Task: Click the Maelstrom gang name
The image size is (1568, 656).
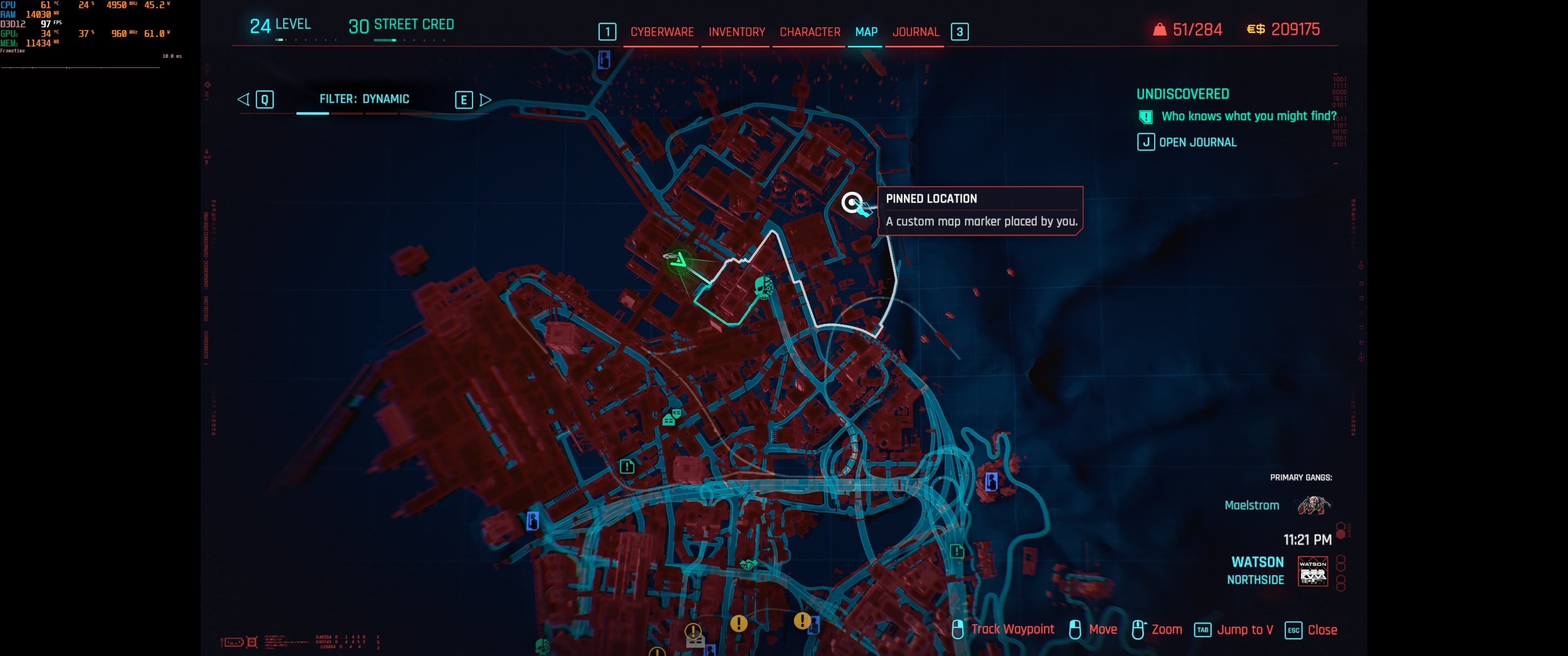Action: pyautogui.click(x=1252, y=505)
